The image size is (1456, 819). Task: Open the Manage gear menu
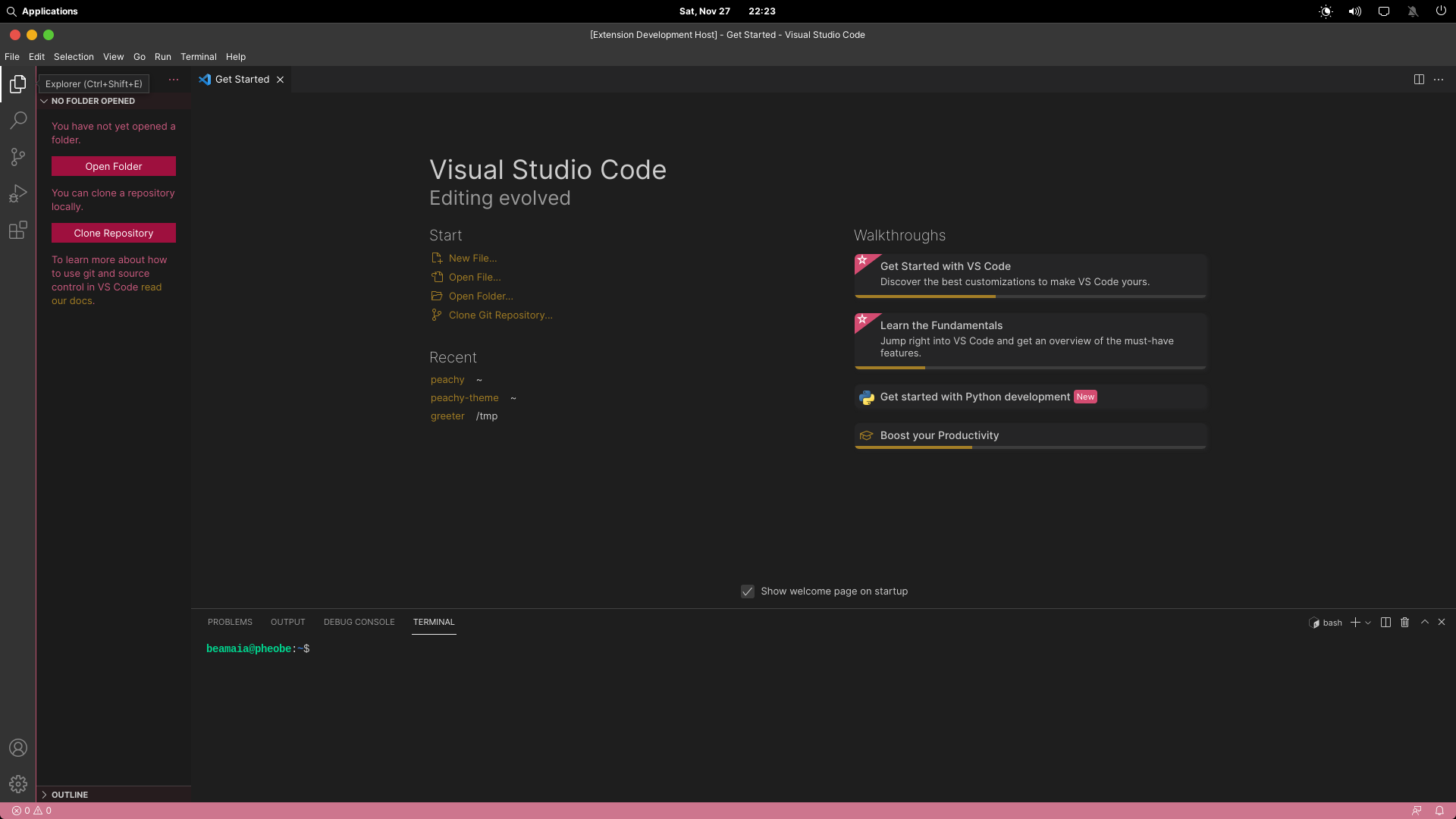pyautogui.click(x=18, y=784)
